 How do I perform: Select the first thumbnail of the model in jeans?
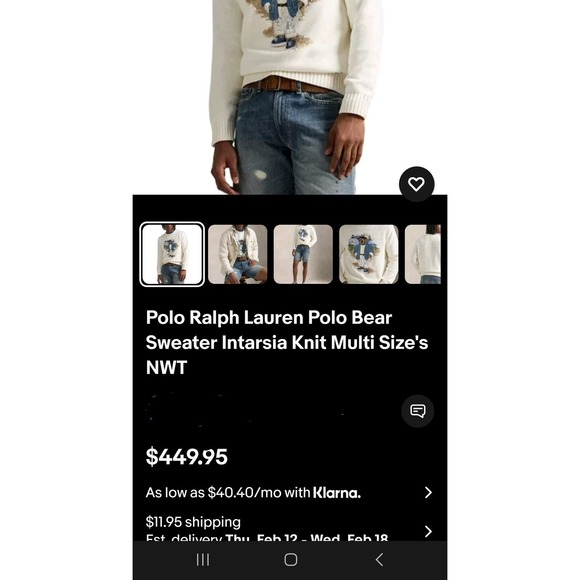click(x=172, y=254)
